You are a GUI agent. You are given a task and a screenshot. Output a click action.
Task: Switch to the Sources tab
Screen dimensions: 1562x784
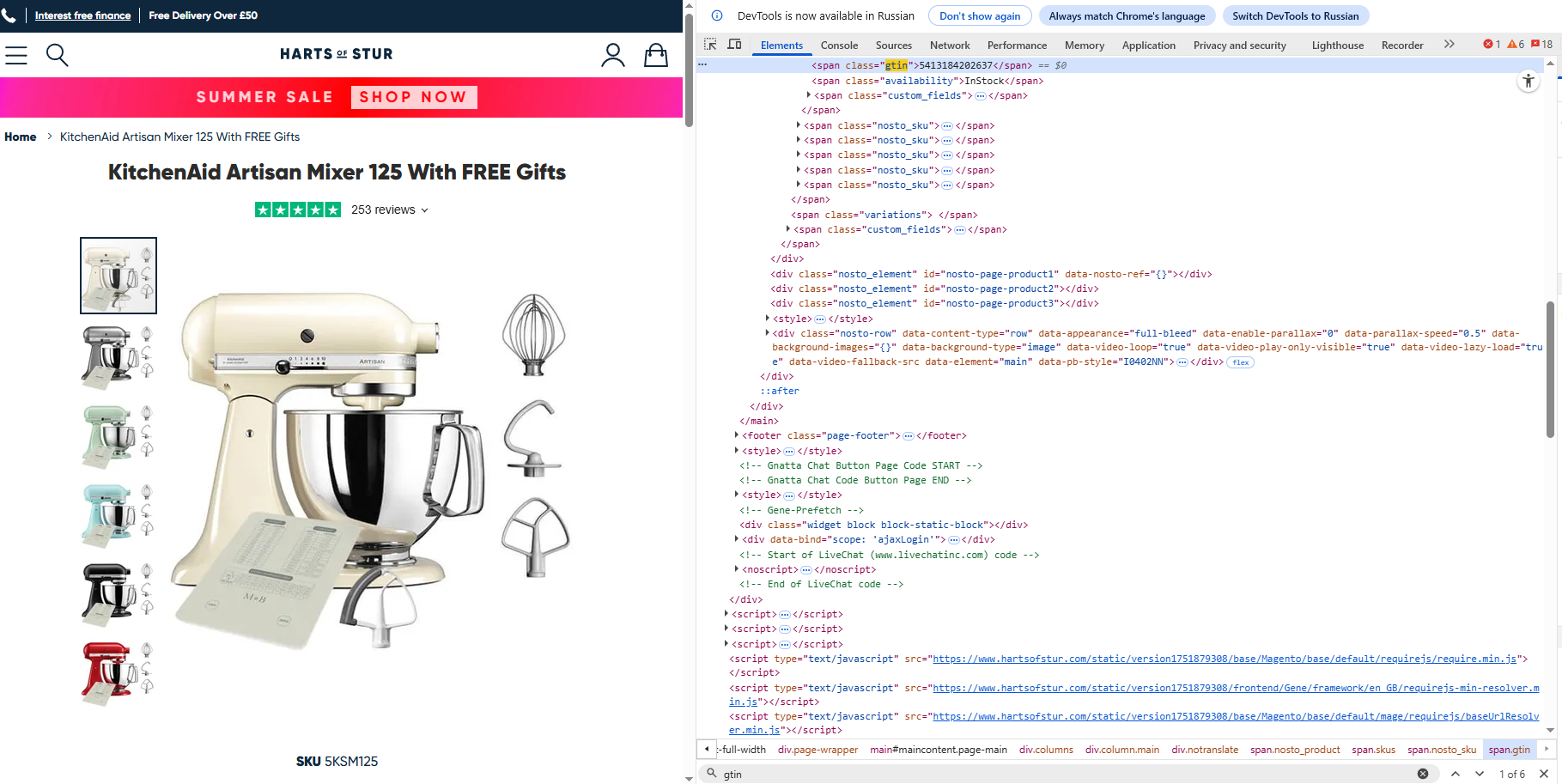[x=894, y=45]
